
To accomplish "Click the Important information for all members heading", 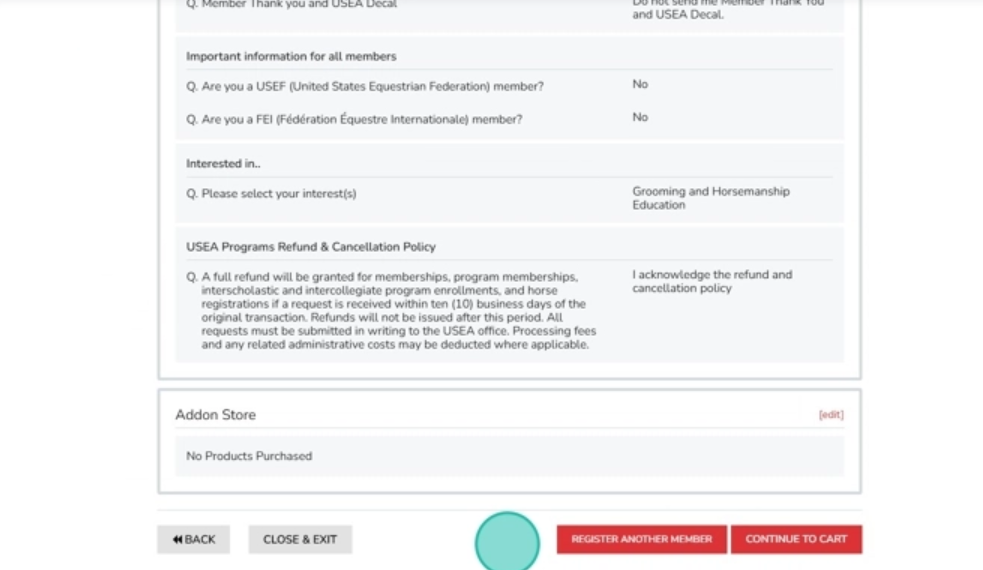I will click(291, 57).
